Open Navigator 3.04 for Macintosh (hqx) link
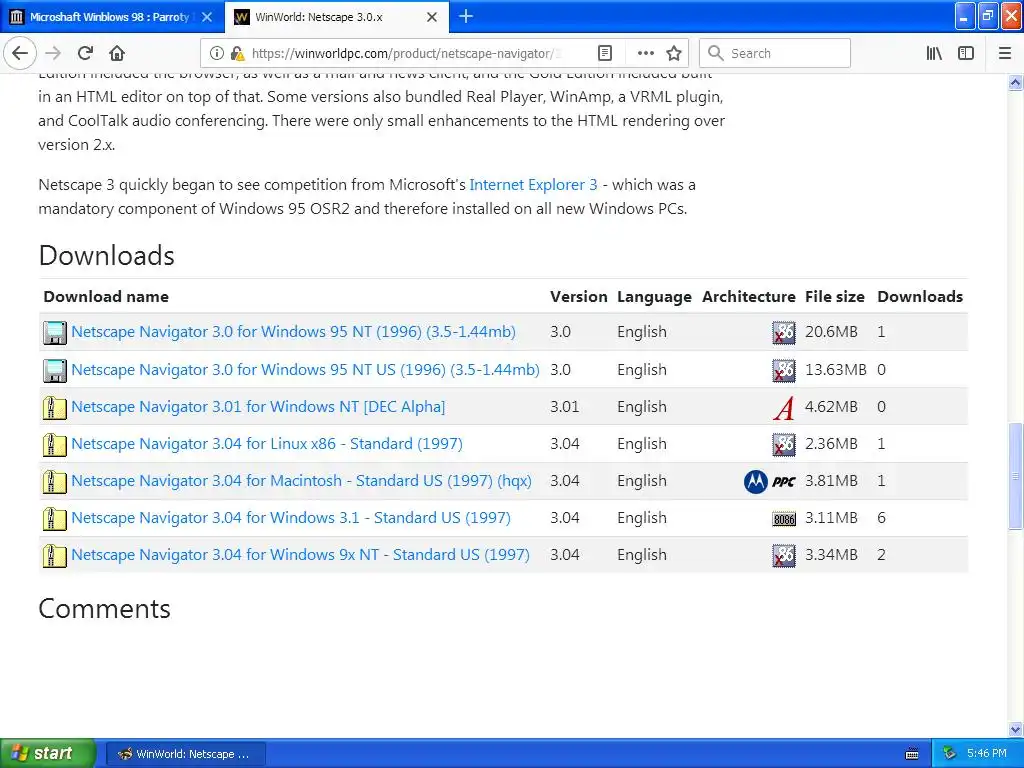 pyautogui.click(x=301, y=481)
